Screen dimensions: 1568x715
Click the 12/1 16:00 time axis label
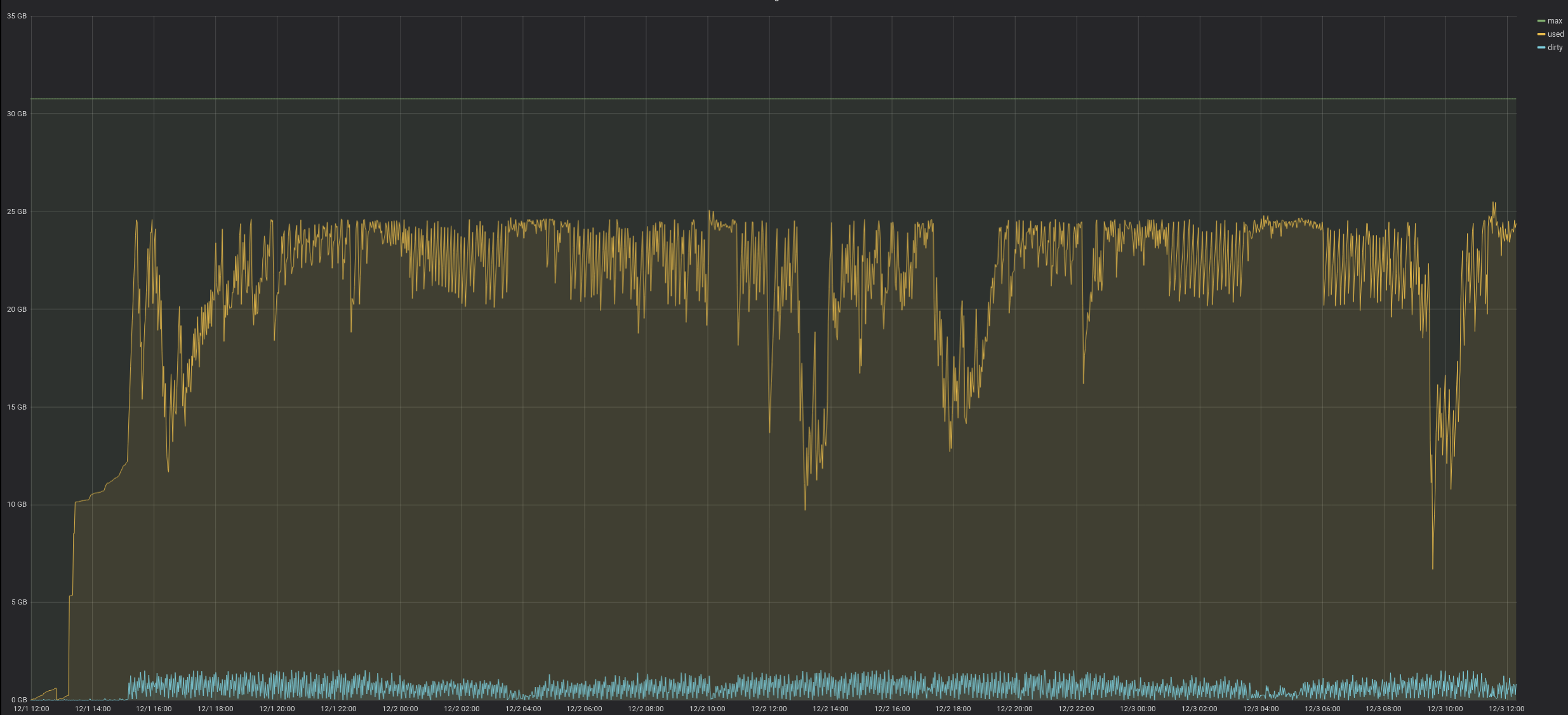154,709
